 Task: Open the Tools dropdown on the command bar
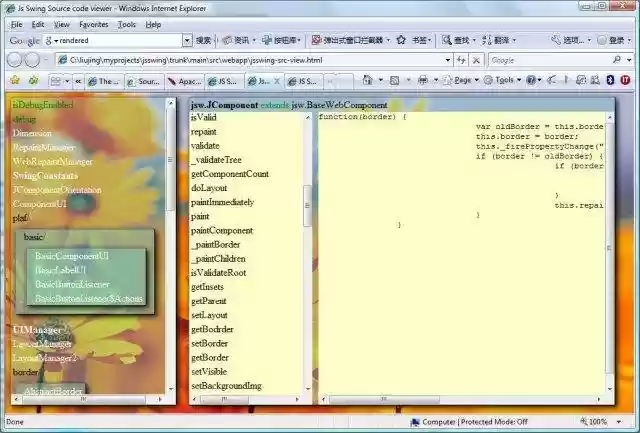502,80
